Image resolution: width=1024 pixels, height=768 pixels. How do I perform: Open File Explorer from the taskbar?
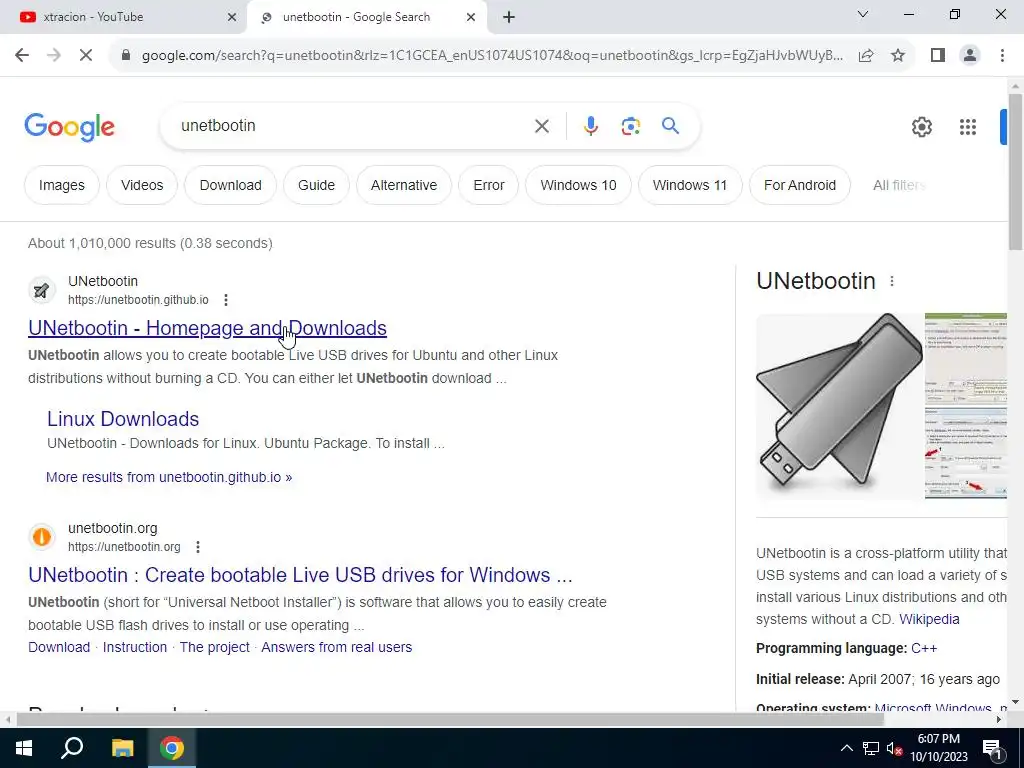(x=122, y=748)
